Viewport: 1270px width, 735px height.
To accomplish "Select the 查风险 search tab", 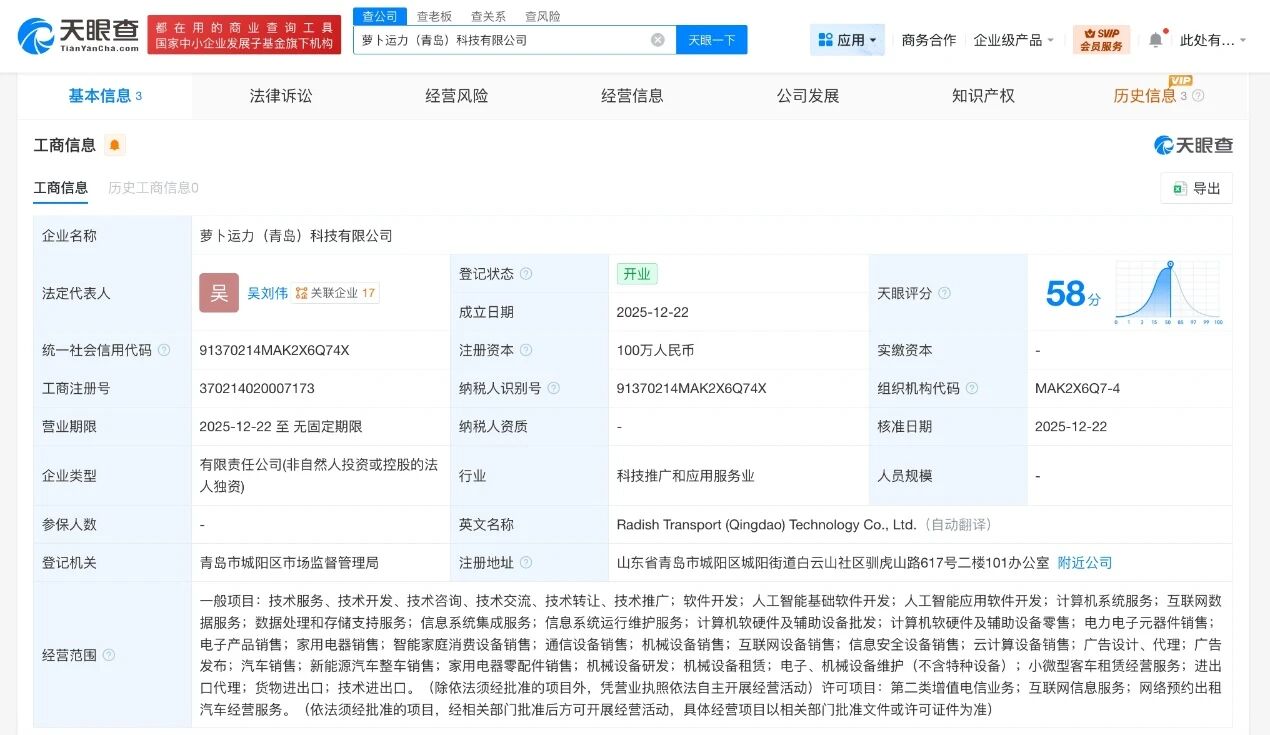I will [542, 16].
